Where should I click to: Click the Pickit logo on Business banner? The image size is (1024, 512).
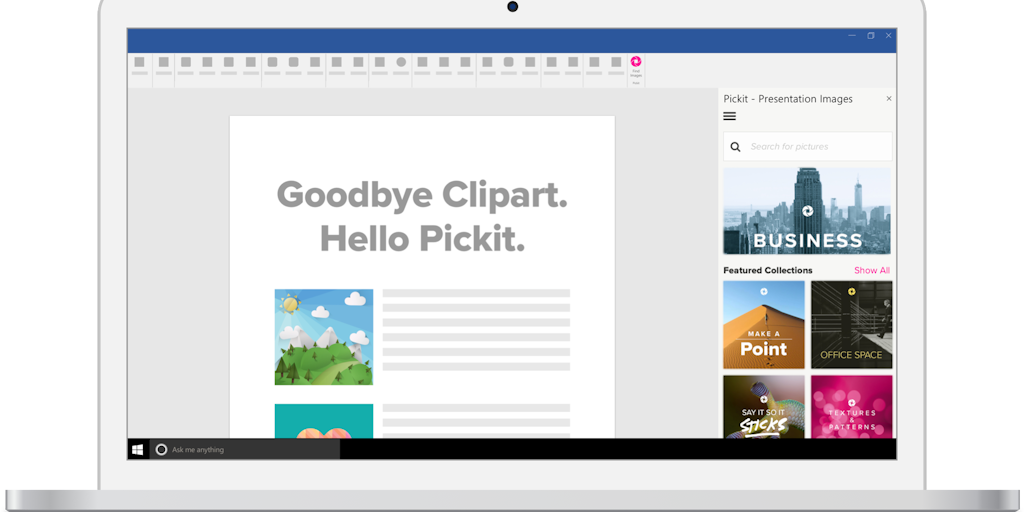coord(807,211)
